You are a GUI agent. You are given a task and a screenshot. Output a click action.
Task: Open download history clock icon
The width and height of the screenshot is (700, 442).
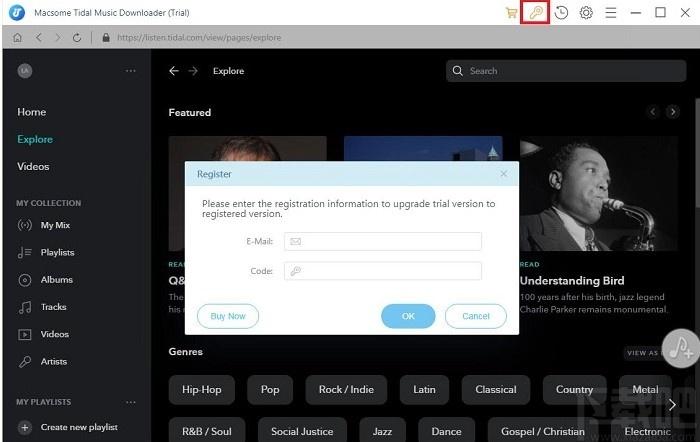click(561, 13)
